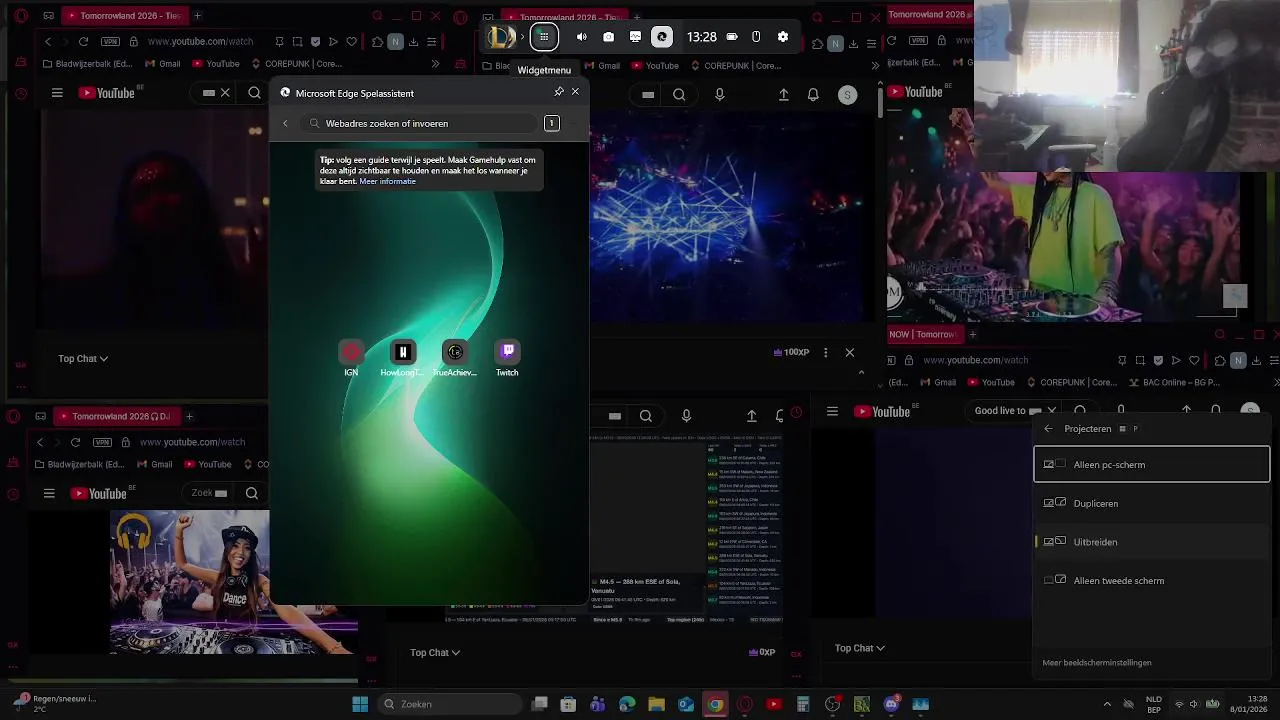Open File Explorer from the taskbar
The width and height of the screenshot is (1280, 720).
pos(656,705)
